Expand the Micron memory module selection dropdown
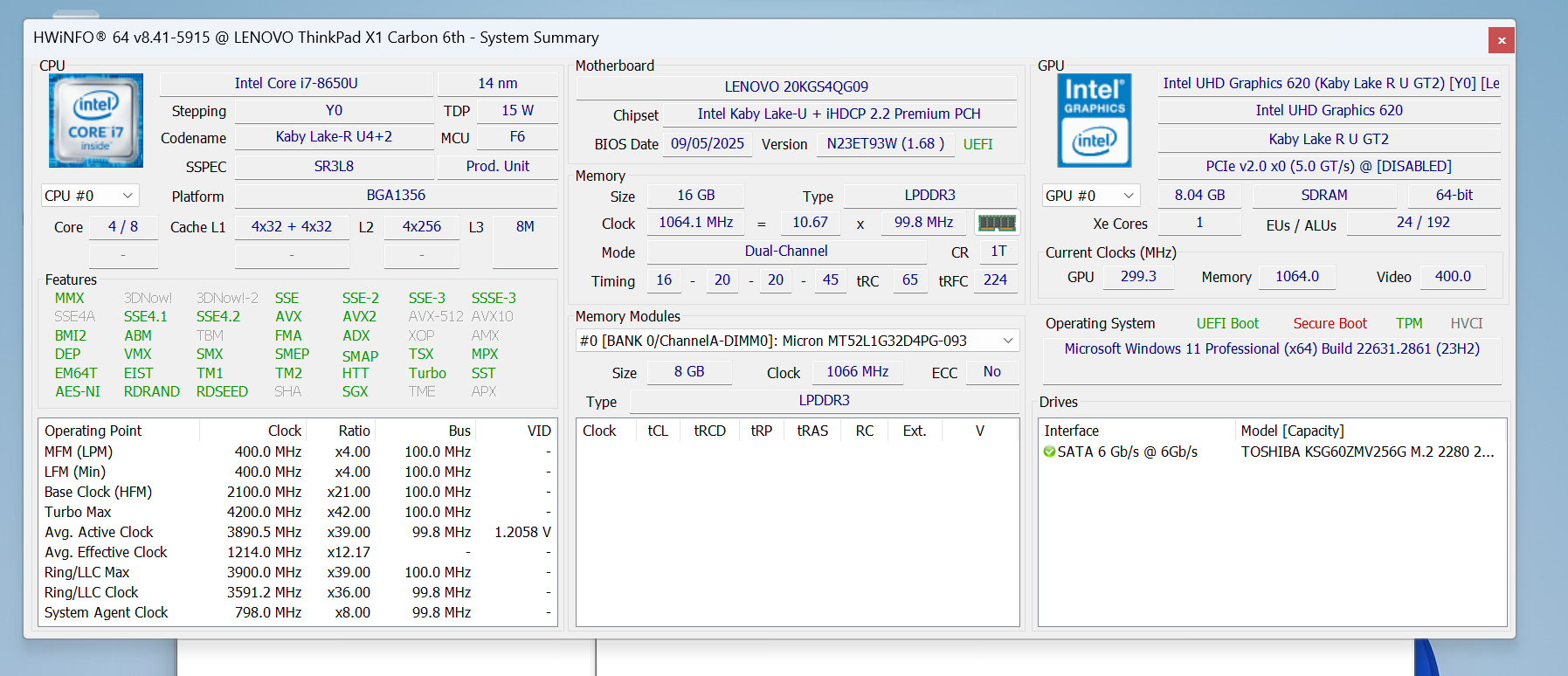The height and width of the screenshot is (676, 1568). click(x=798, y=341)
